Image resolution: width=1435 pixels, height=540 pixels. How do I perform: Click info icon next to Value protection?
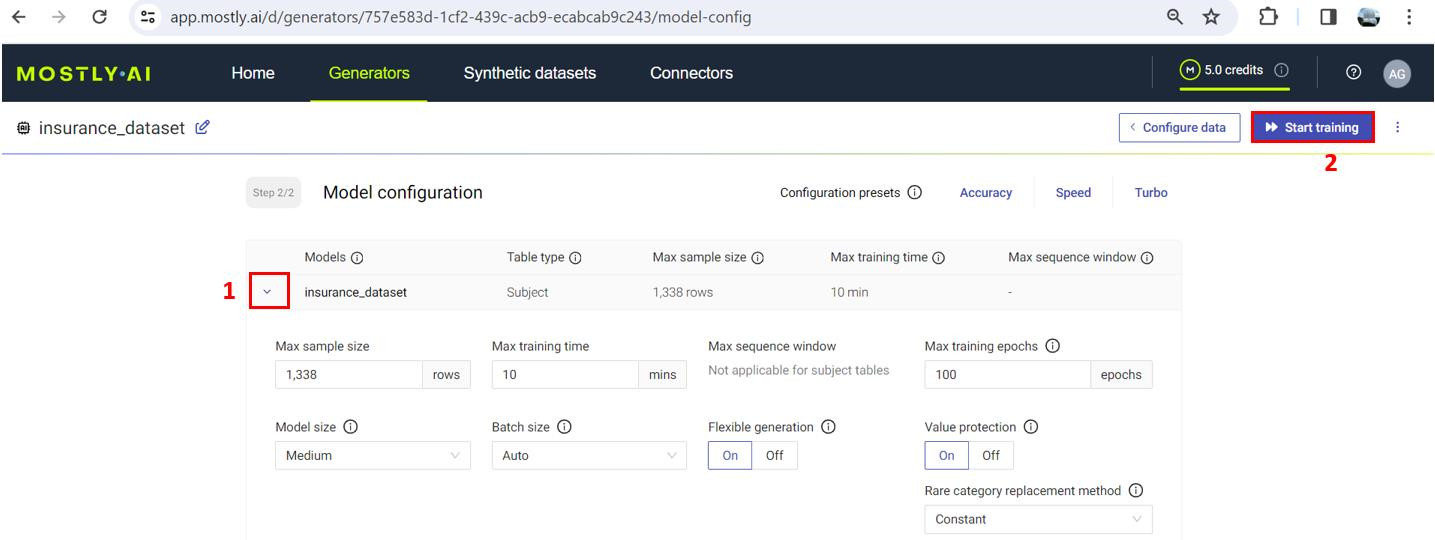pos(1031,427)
